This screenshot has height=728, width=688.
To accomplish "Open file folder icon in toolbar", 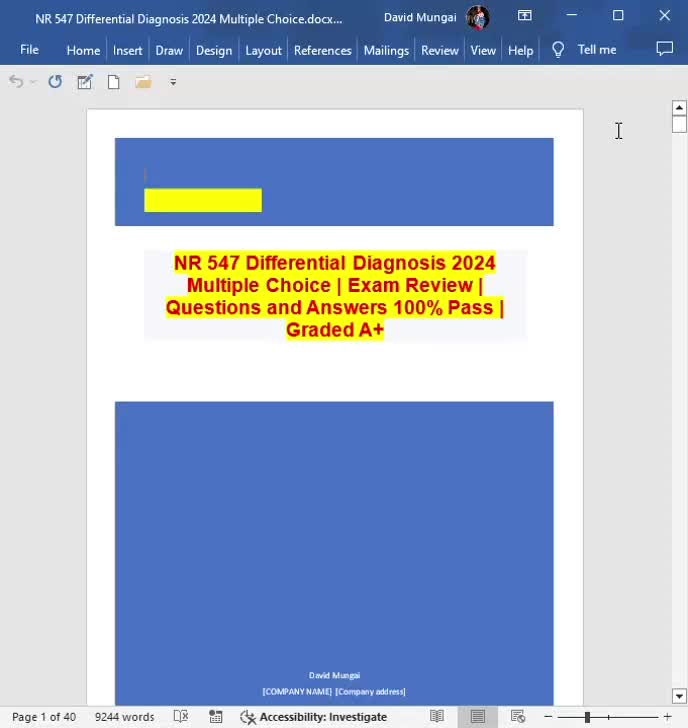I will [143, 82].
